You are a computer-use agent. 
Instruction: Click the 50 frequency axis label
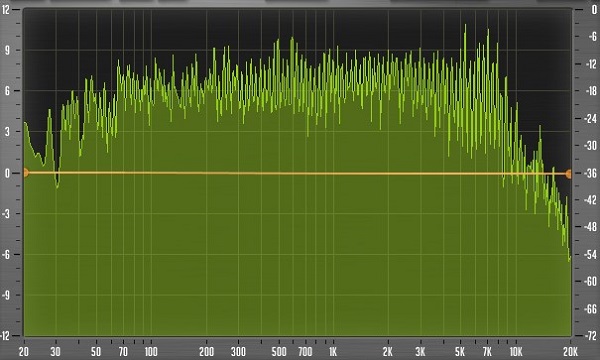(96, 352)
